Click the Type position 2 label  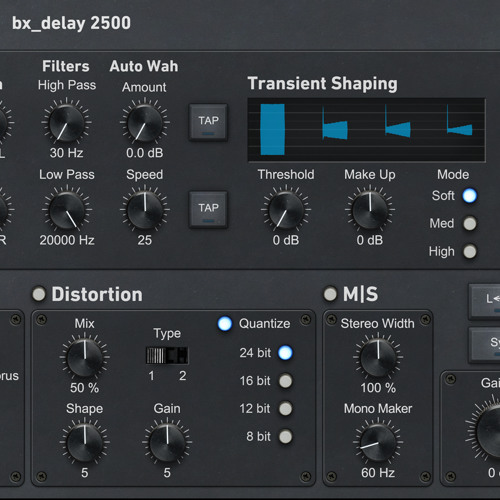pyautogui.click(x=183, y=376)
